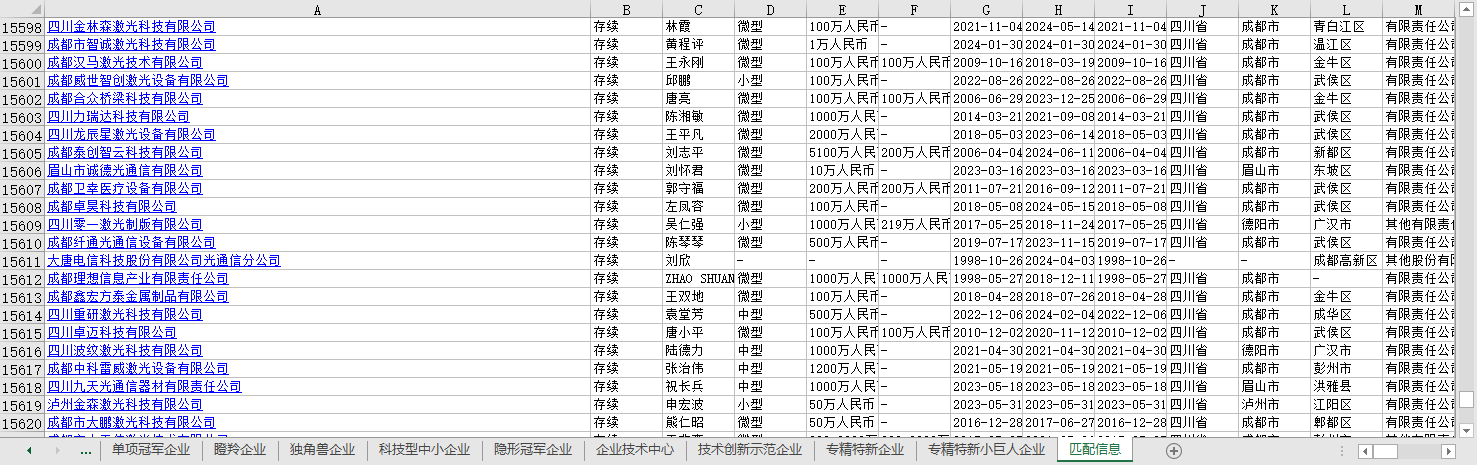This screenshot has height=465, width=1477.
Task: Select column D header
Action: point(770,9)
